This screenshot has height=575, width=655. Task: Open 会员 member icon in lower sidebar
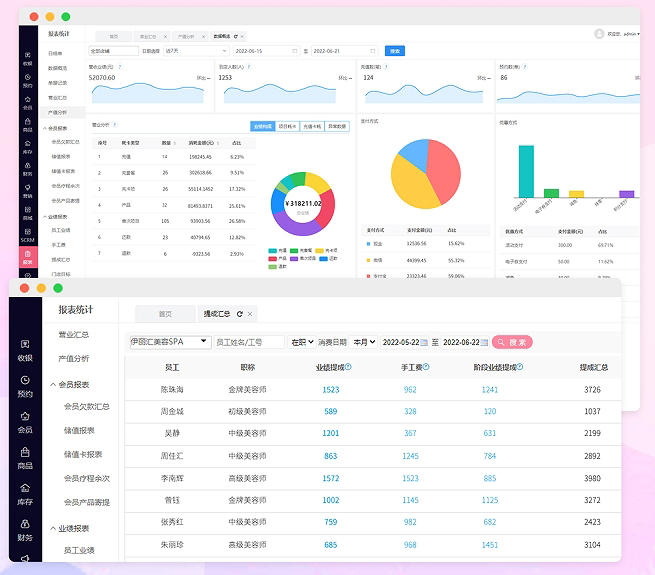tap(25, 422)
